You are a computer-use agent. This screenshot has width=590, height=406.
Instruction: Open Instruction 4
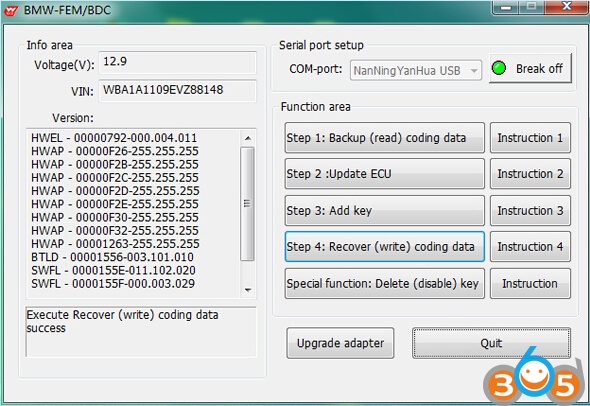530,247
